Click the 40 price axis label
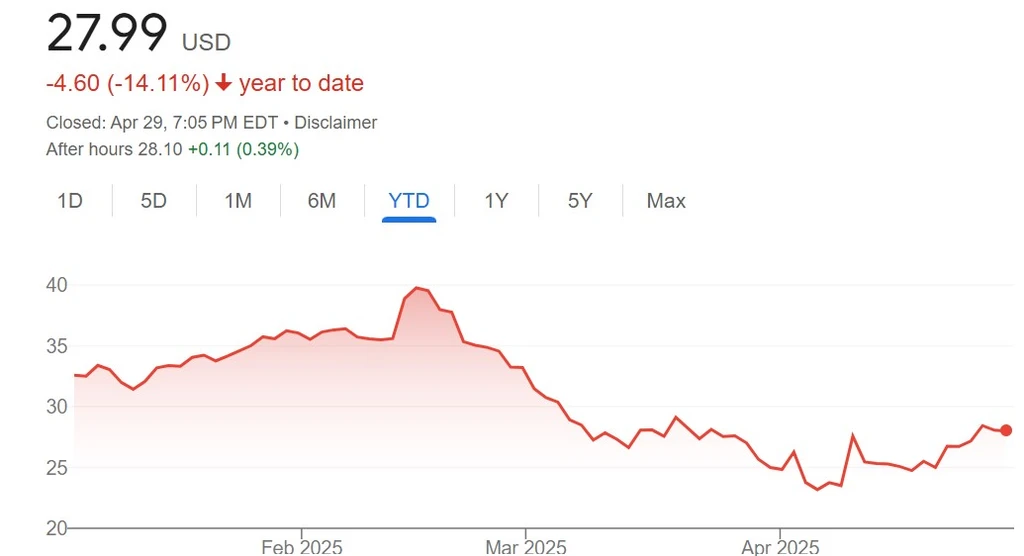The height and width of the screenshot is (556, 1024). coord(56,285)
